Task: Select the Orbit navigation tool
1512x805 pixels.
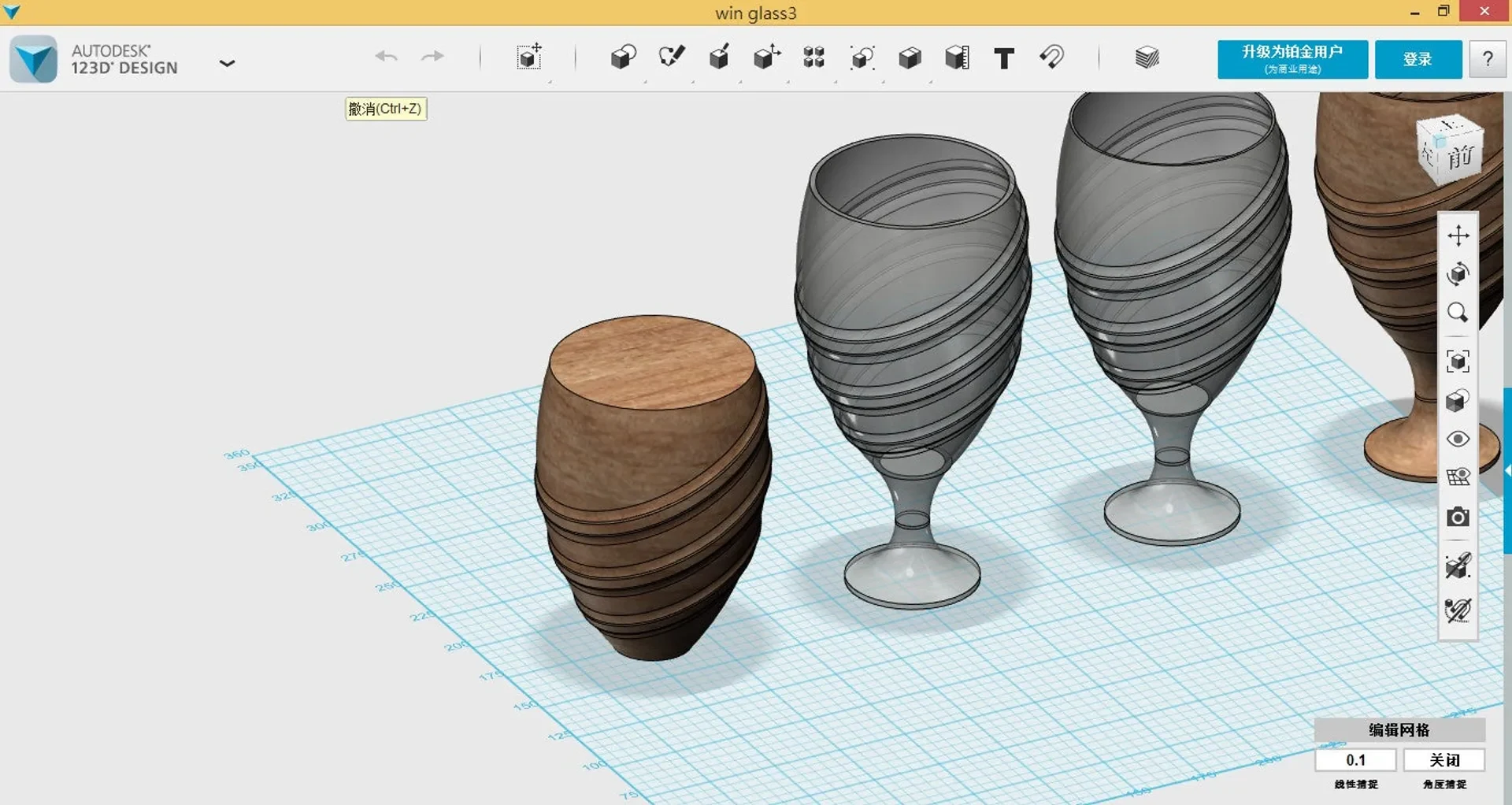Action: pyautogui.click(x=1458, y=274)
